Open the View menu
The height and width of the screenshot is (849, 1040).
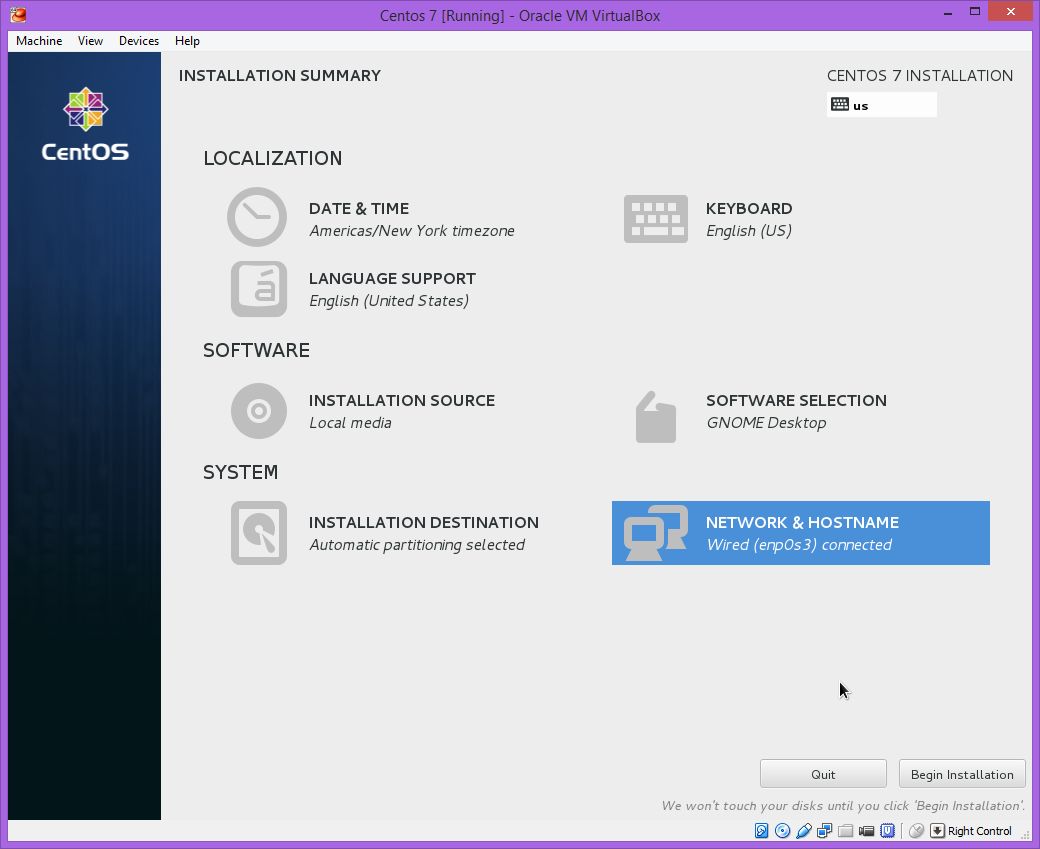(x=90, y=40)
